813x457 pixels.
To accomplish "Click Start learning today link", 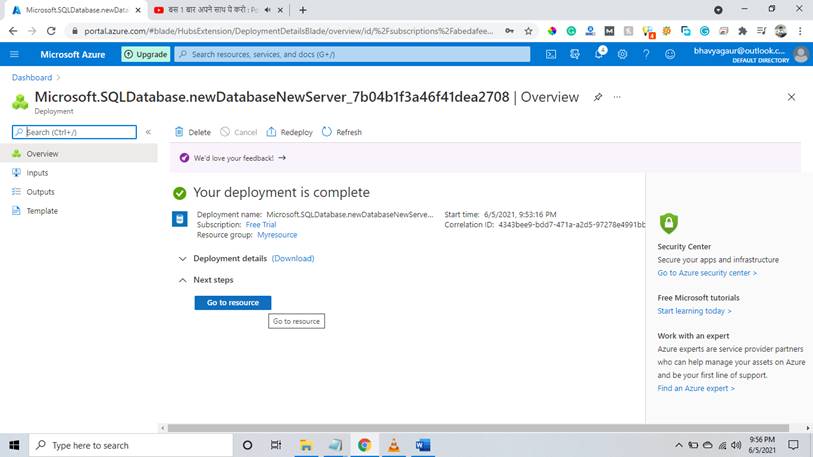I will coord(694,311).
